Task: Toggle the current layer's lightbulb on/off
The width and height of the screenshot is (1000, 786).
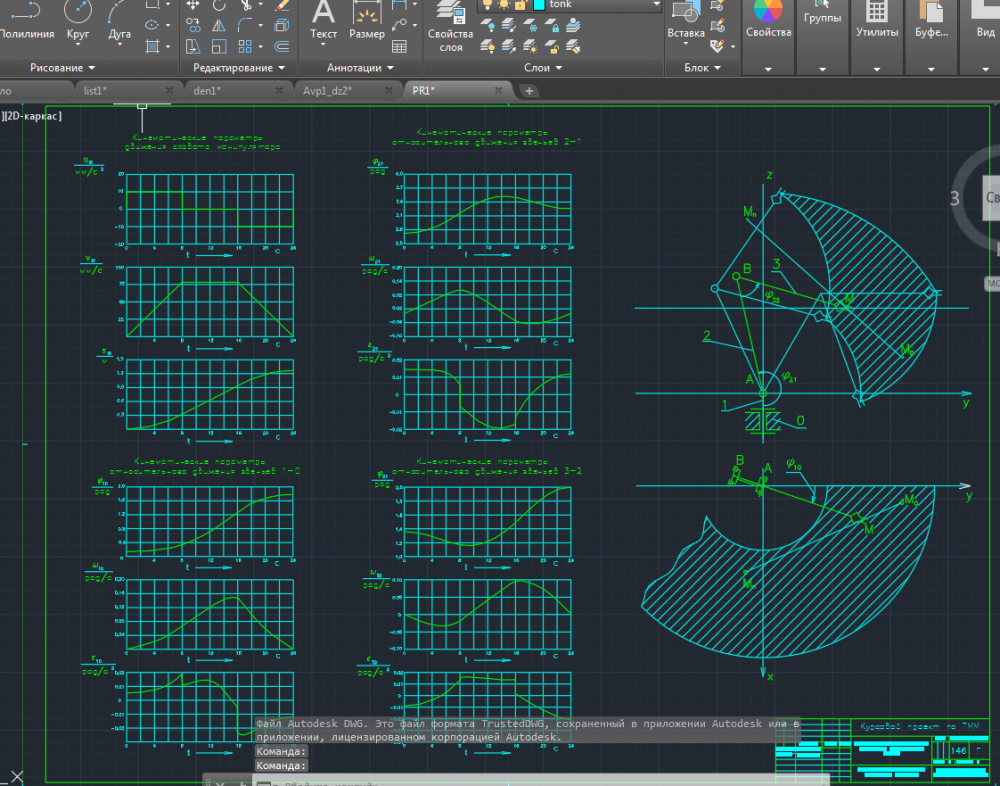Action: point(487,5)
